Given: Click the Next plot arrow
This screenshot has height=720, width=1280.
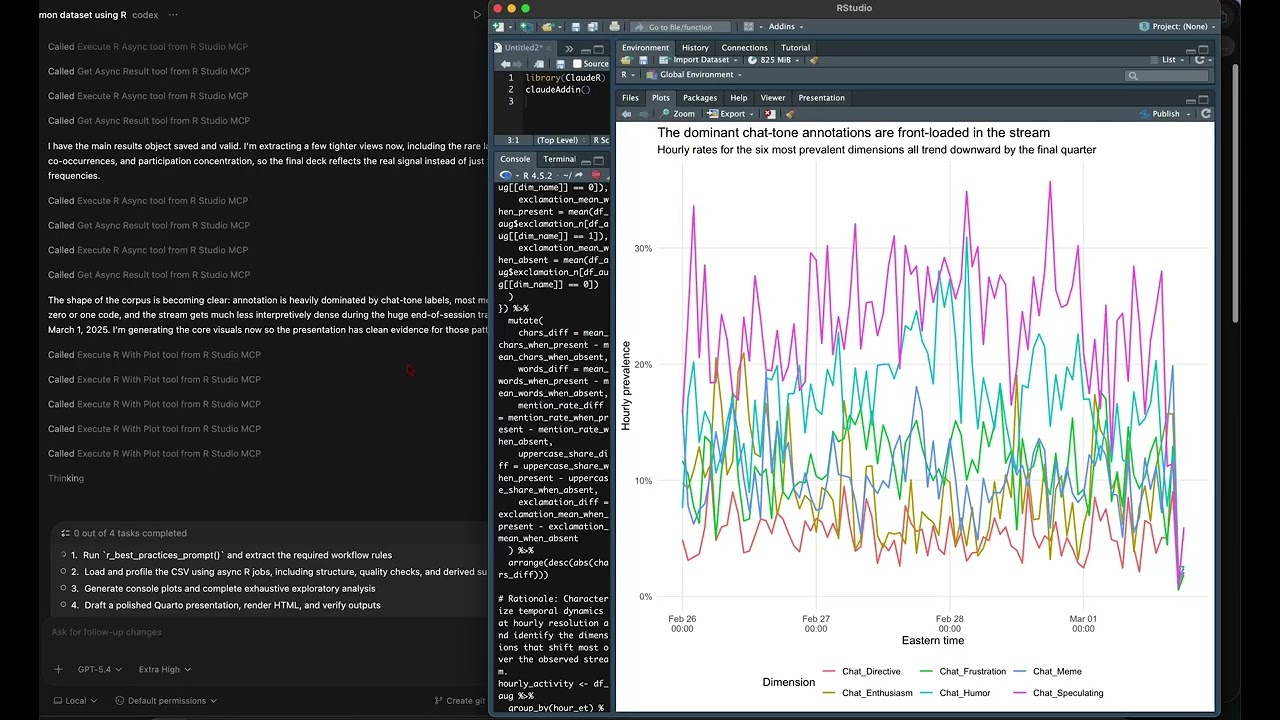Looking at the screenshot, I should tap(644, 114).
